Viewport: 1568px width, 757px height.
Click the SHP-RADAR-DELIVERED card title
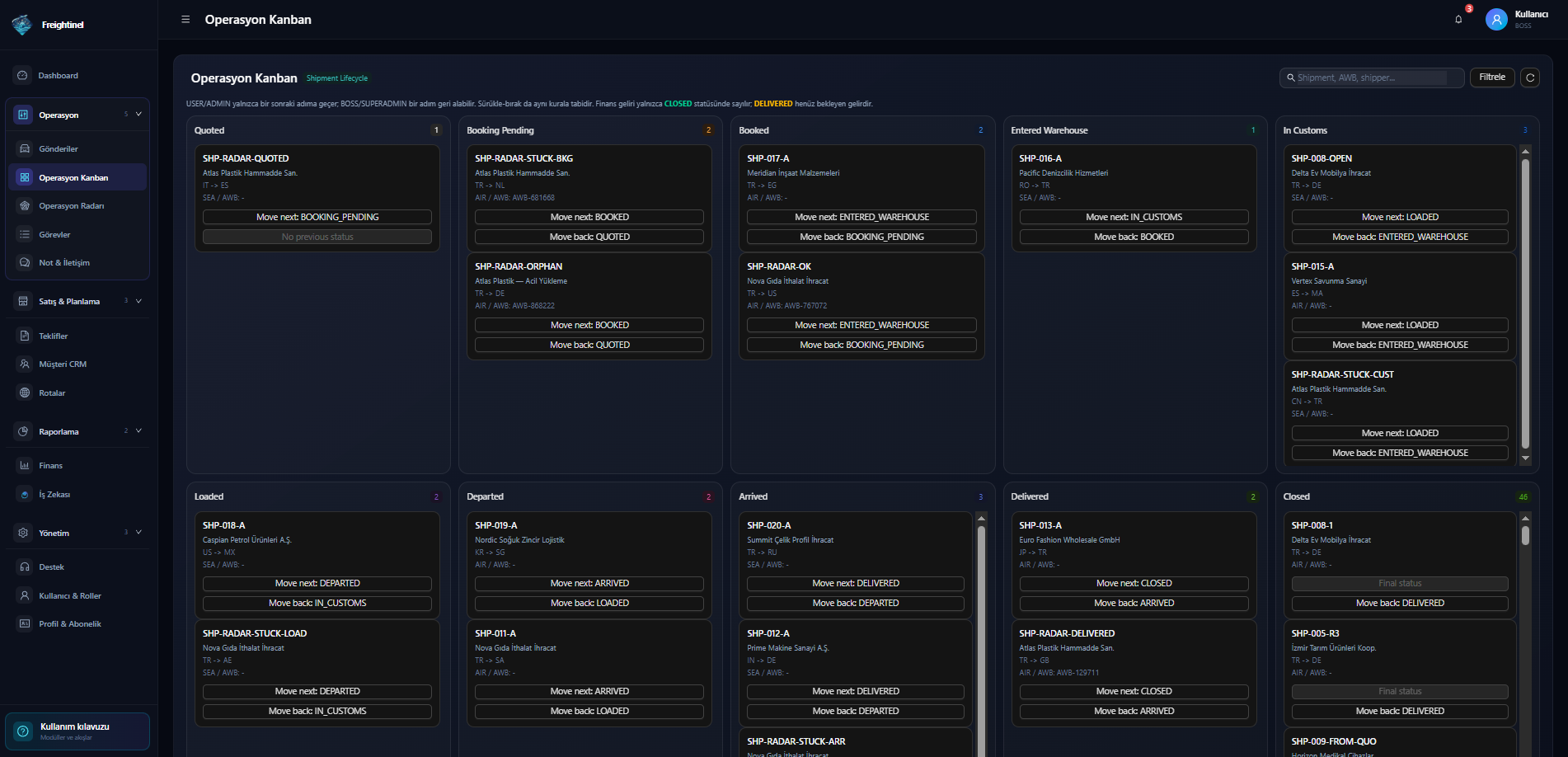[1067, 633]
